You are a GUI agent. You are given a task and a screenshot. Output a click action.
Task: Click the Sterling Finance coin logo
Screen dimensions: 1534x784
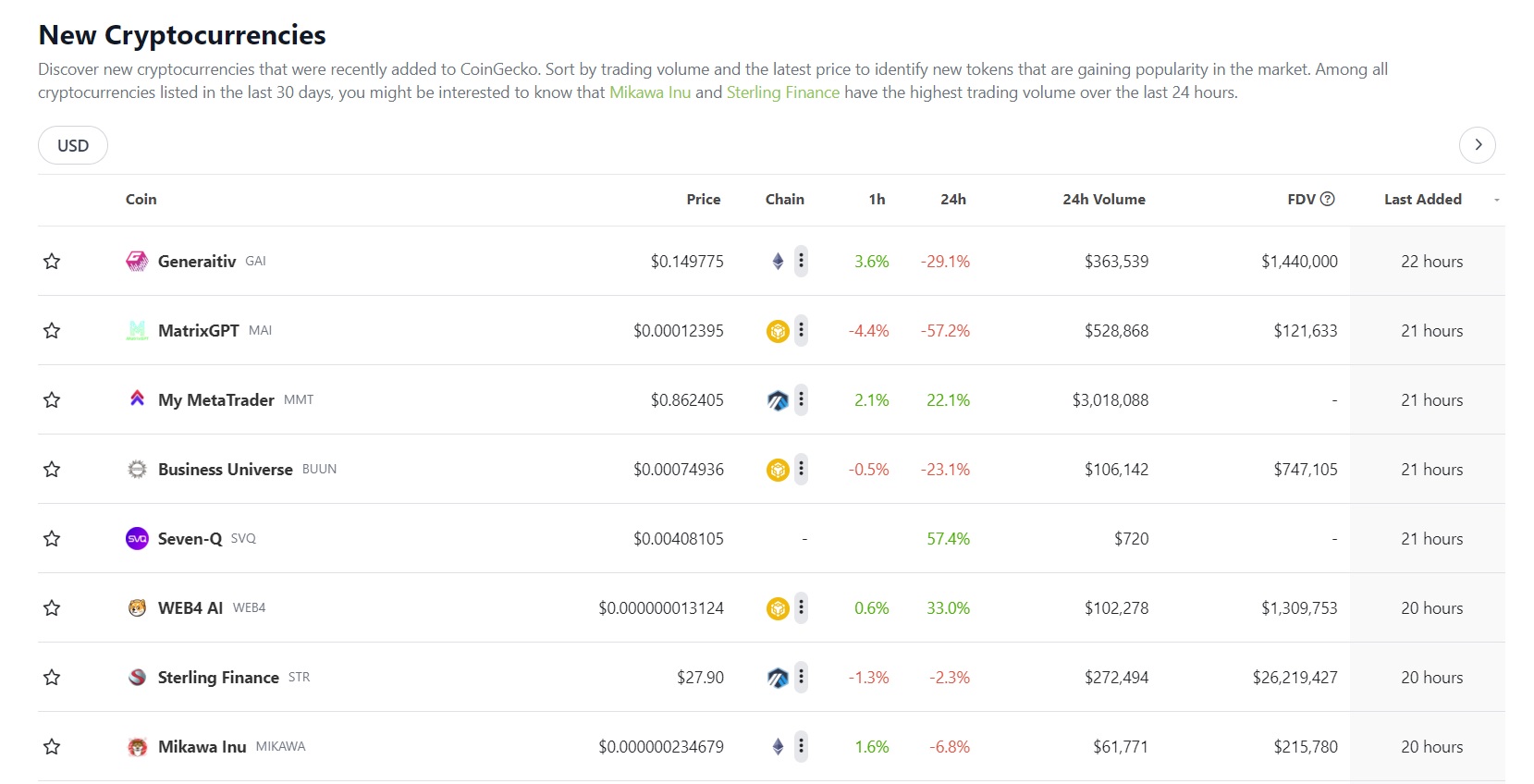click(137, 678)
